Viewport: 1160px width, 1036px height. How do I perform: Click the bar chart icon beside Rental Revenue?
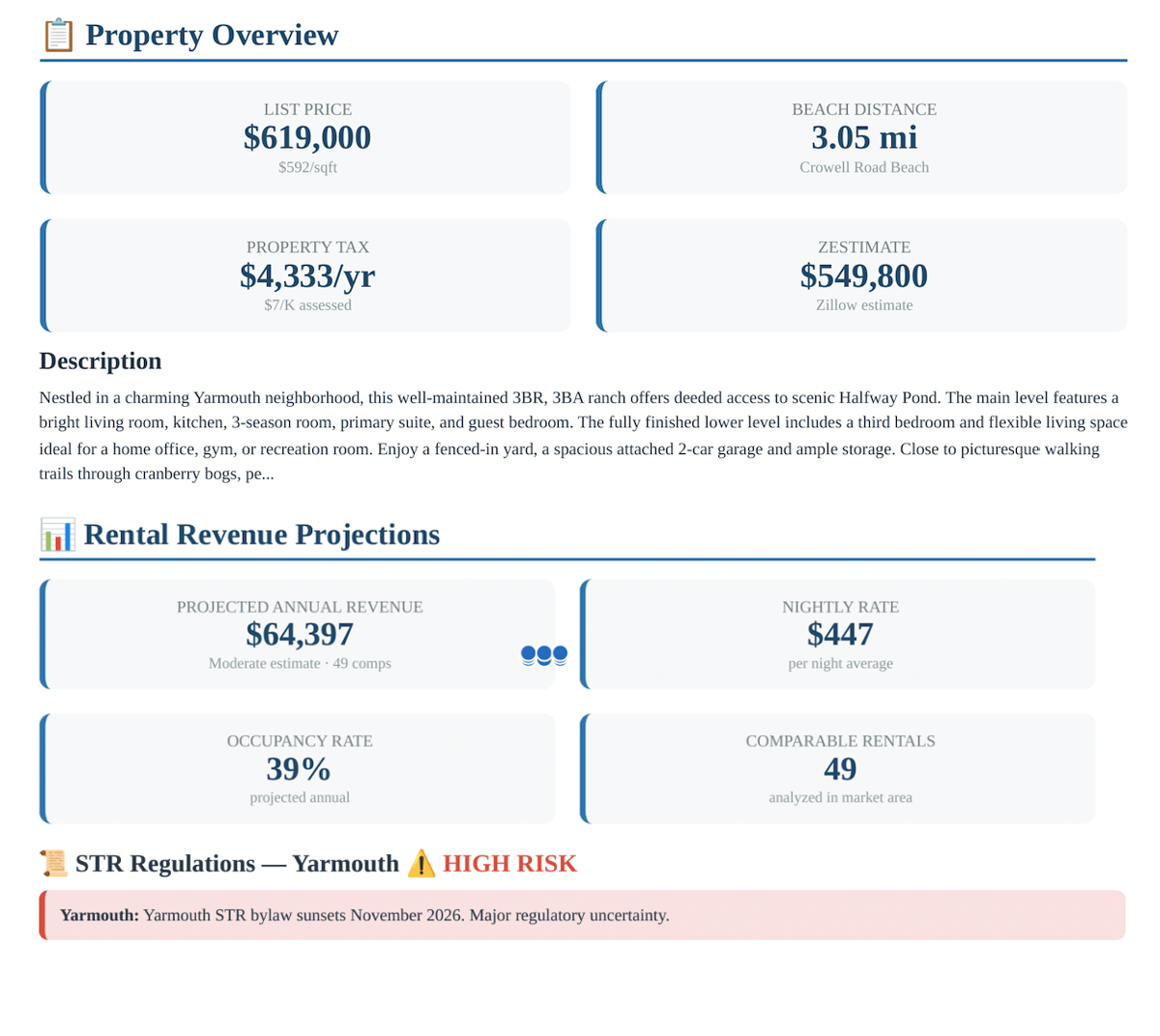(57, 534)
